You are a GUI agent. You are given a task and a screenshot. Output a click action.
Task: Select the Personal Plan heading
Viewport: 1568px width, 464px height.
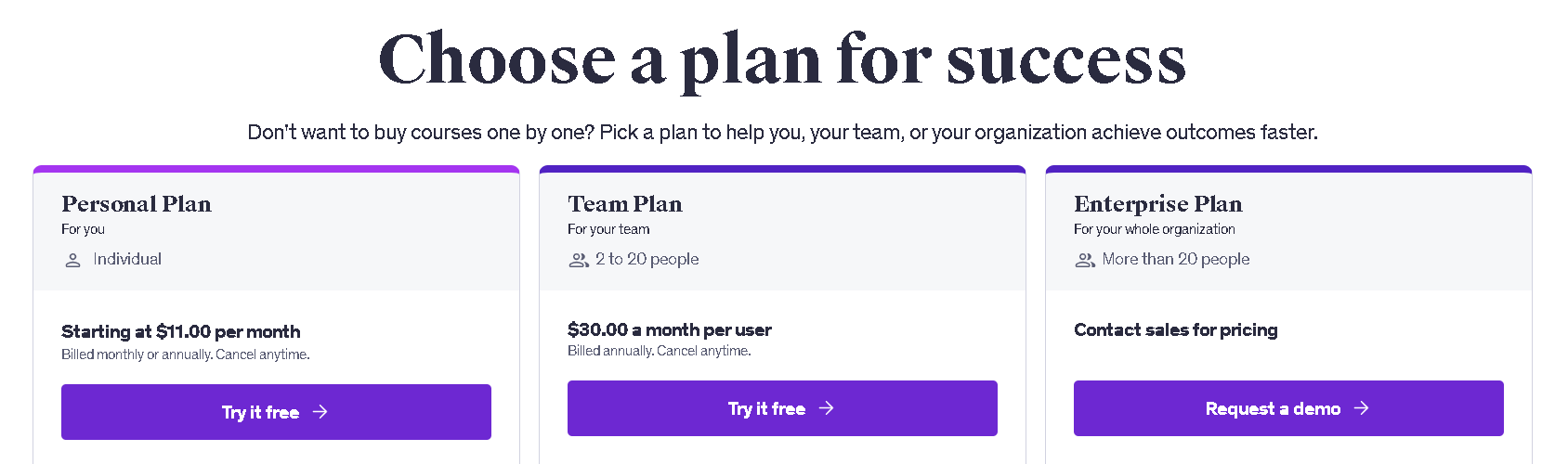(137, 204)
